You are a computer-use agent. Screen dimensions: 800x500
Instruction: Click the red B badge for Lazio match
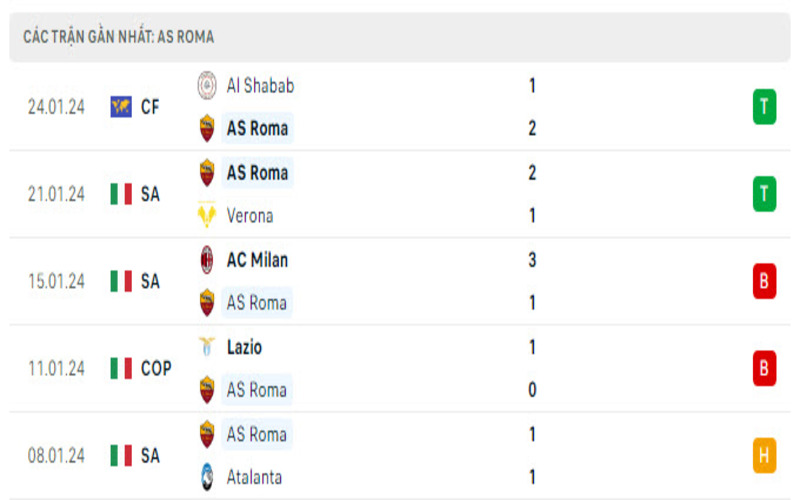coord(764,369)
